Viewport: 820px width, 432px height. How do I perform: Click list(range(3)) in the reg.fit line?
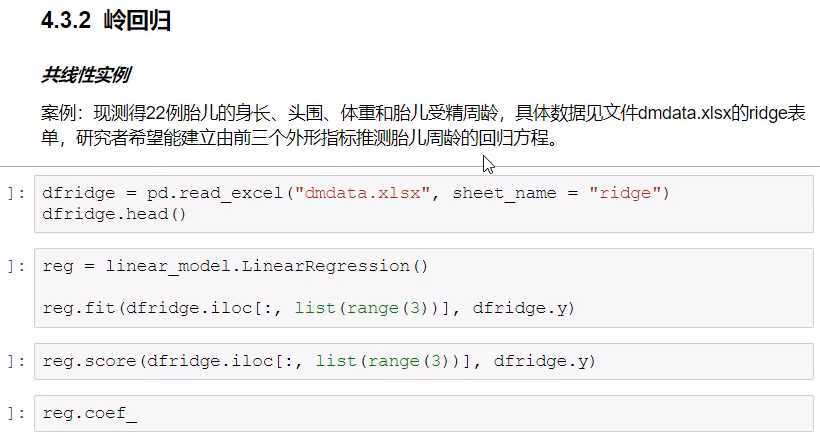368,308
